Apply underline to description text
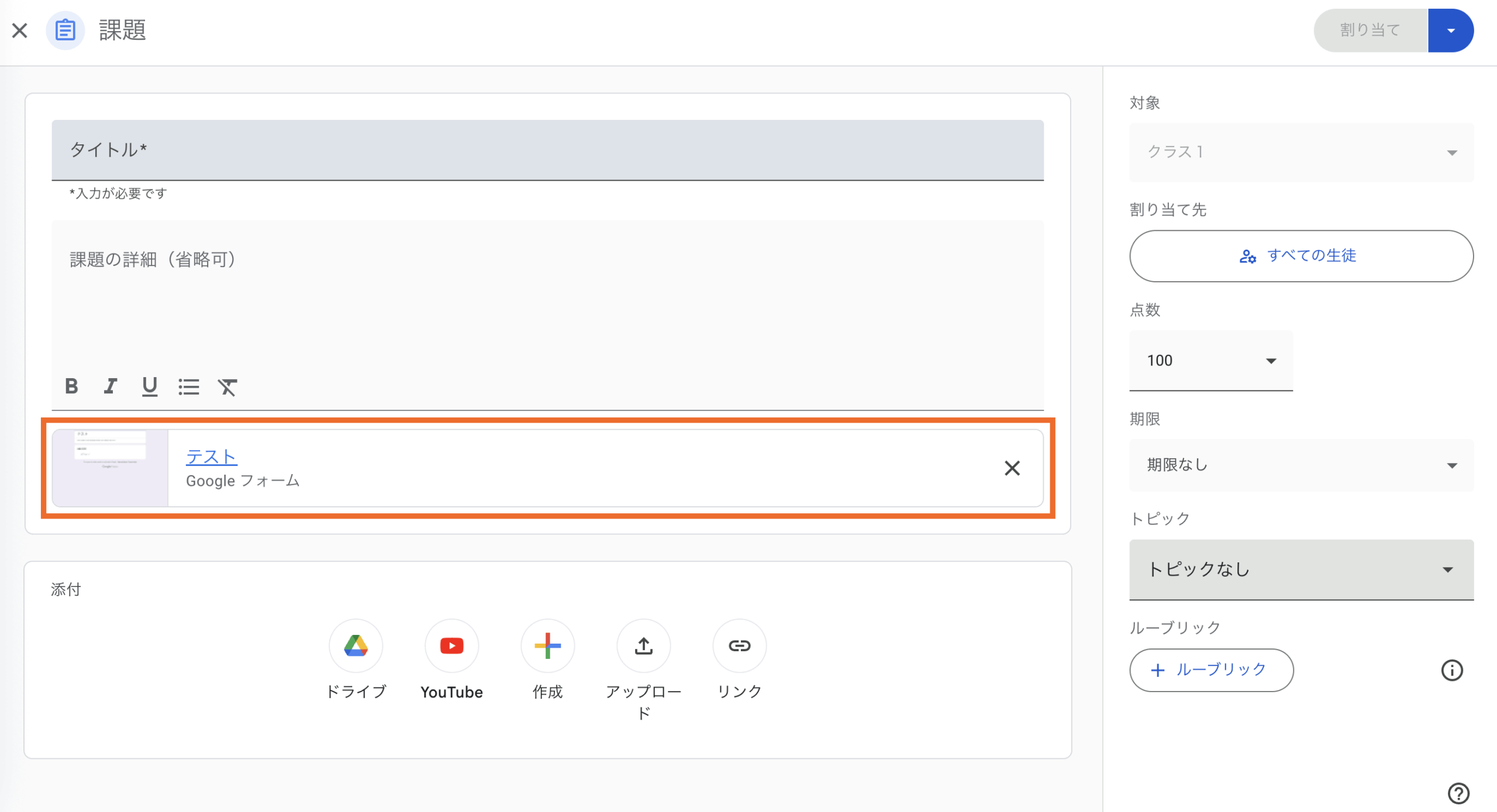 point(150,386)
